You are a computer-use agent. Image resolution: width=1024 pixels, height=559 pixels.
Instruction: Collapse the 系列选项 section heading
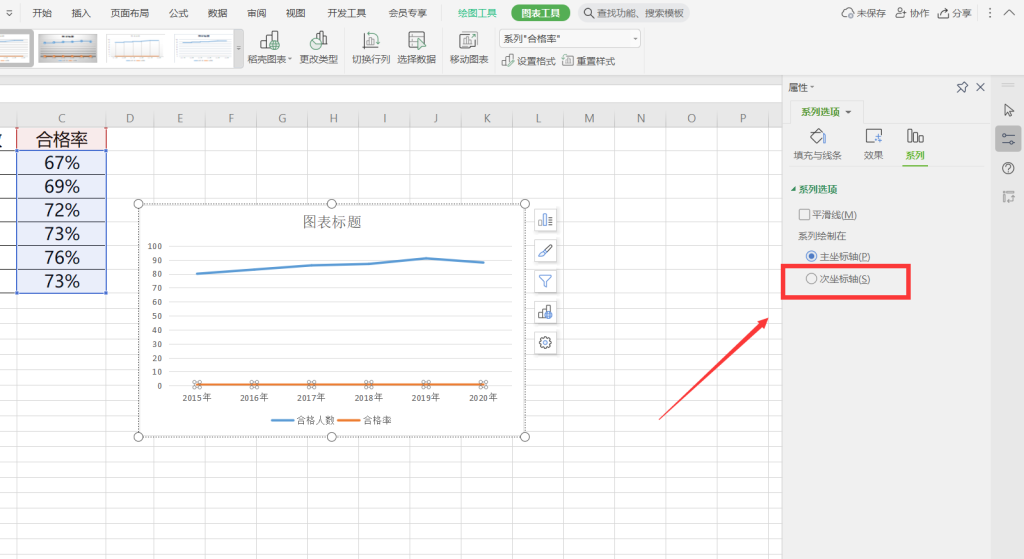point(814,189)
